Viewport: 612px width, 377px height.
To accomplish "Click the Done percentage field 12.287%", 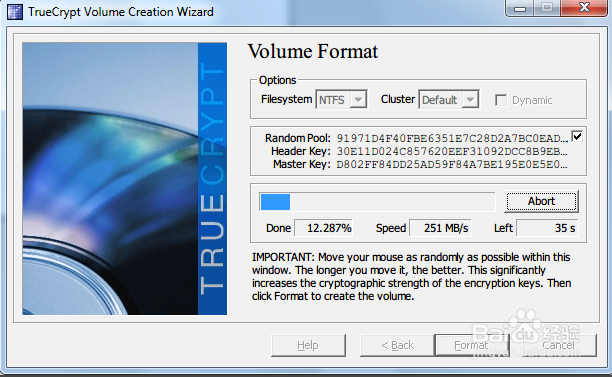I will 324,228.
